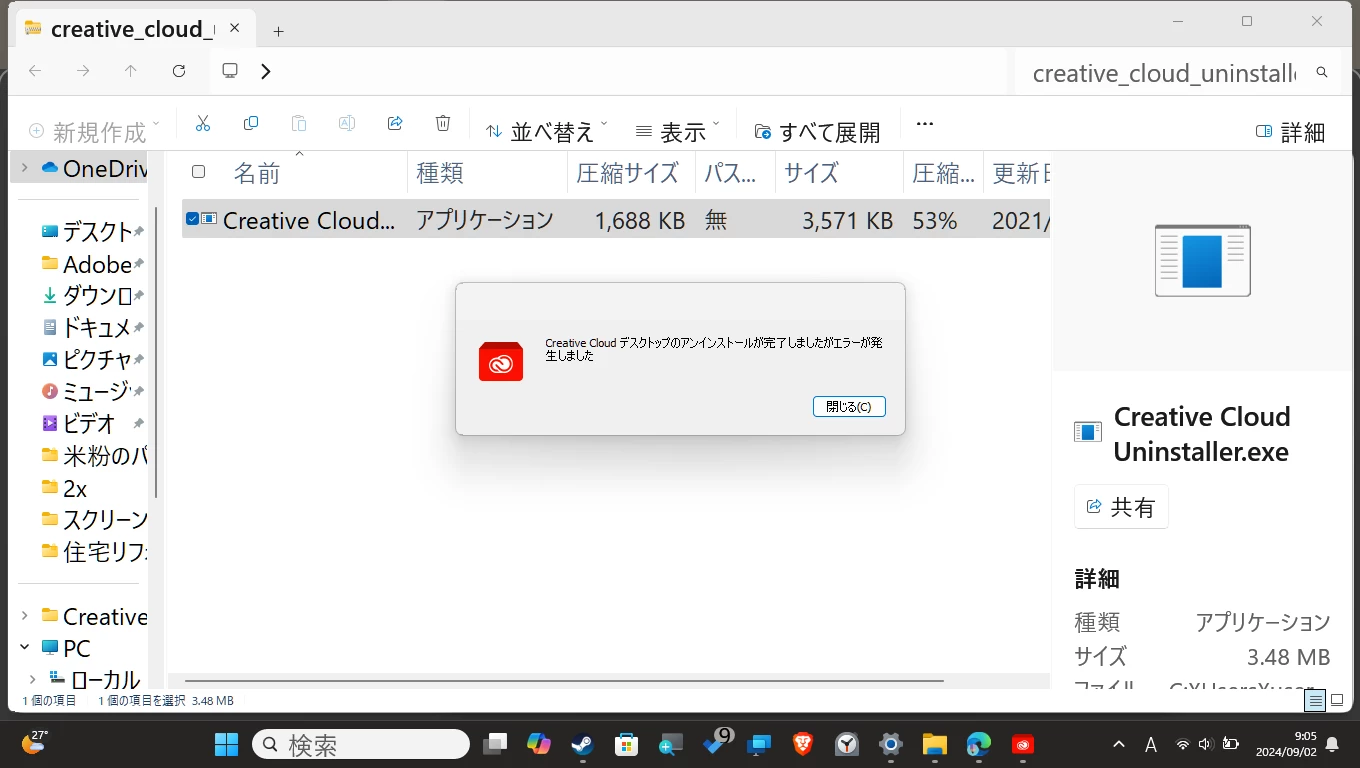Click the share icon in the toolbar
The height and width of the screenshot is (768, 1360).
[395, 123]
